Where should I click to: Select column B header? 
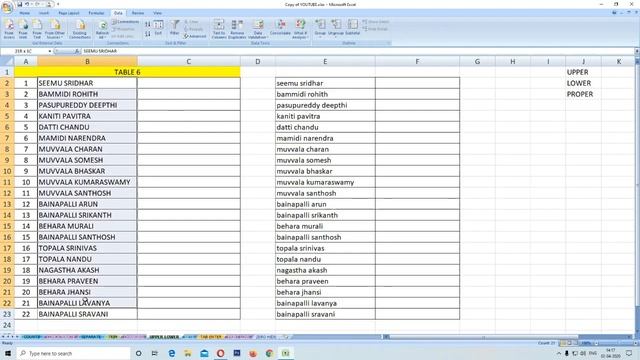[x=87, y=62]
